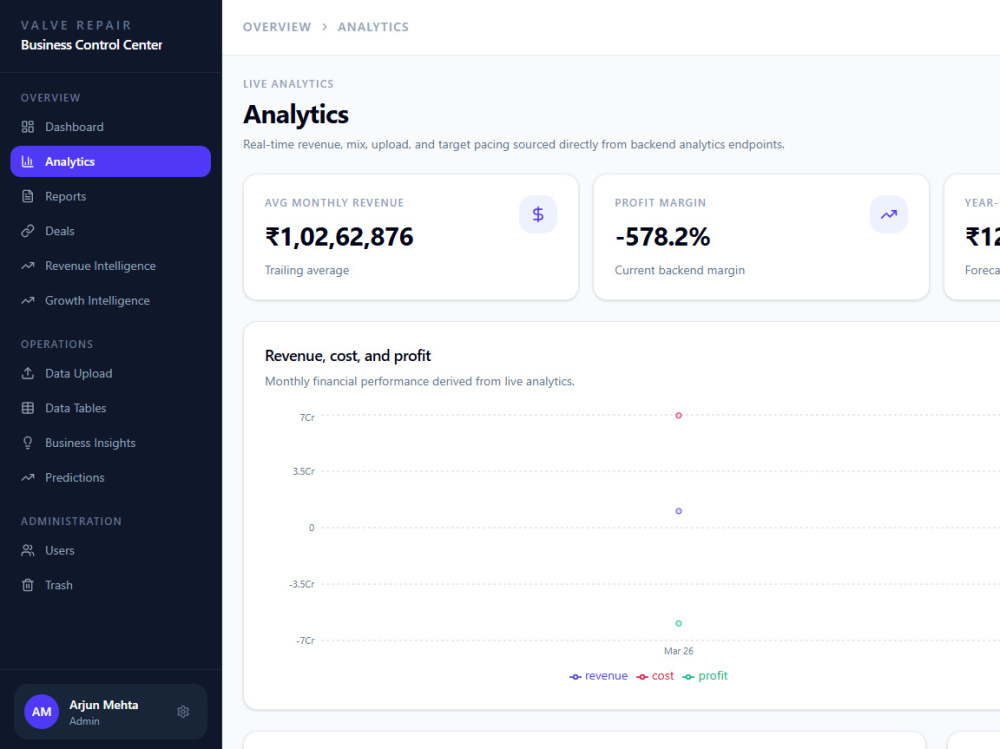This screenshot has width=1000, height=749.
Task: Click the Arjun Mehta user name
Action: pos(103,705)
